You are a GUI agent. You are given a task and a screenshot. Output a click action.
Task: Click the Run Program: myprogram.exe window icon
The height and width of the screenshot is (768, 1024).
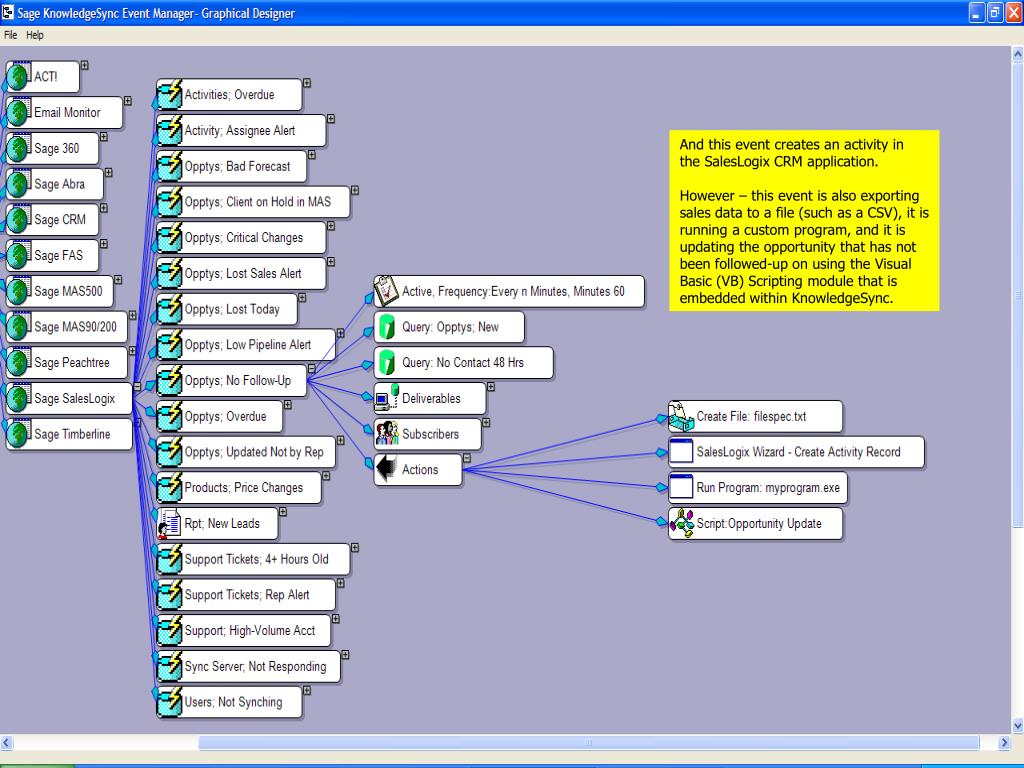pos(681,488)
